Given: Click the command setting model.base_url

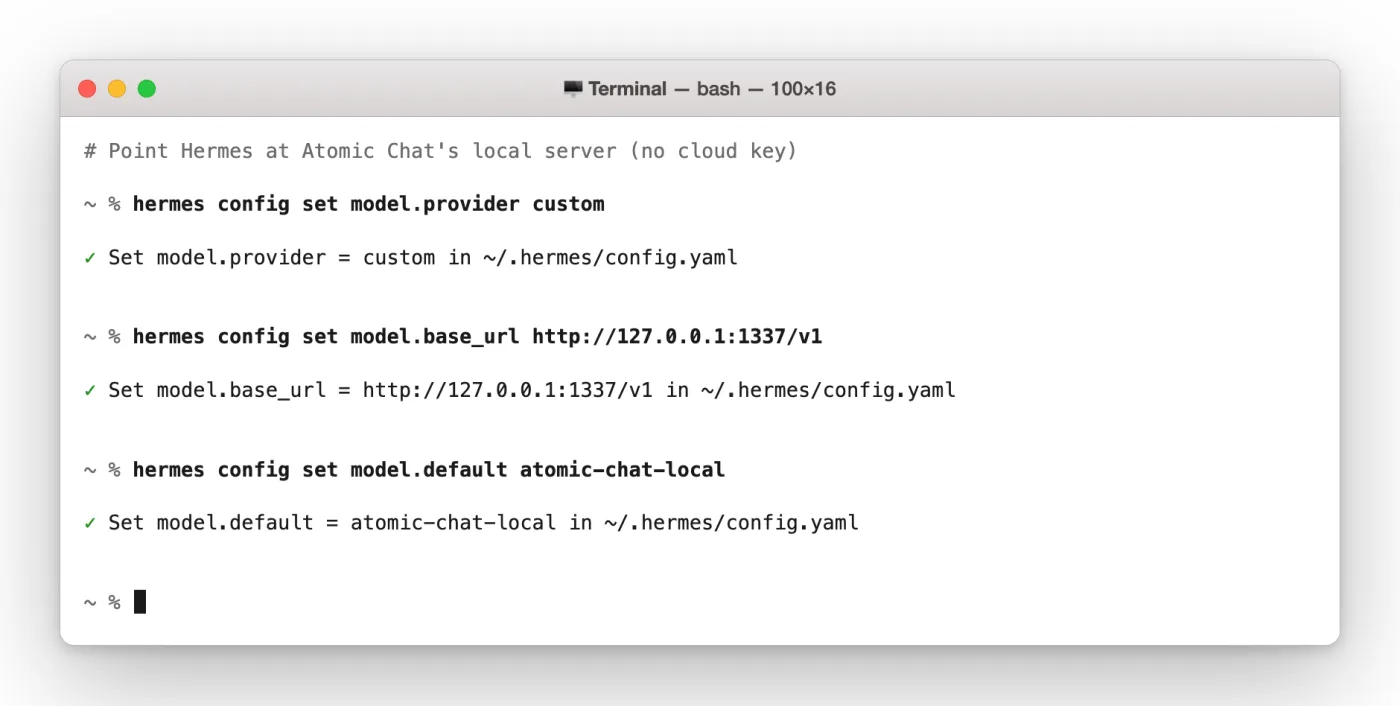Looking at the screenshot, I should pos(477,337).
